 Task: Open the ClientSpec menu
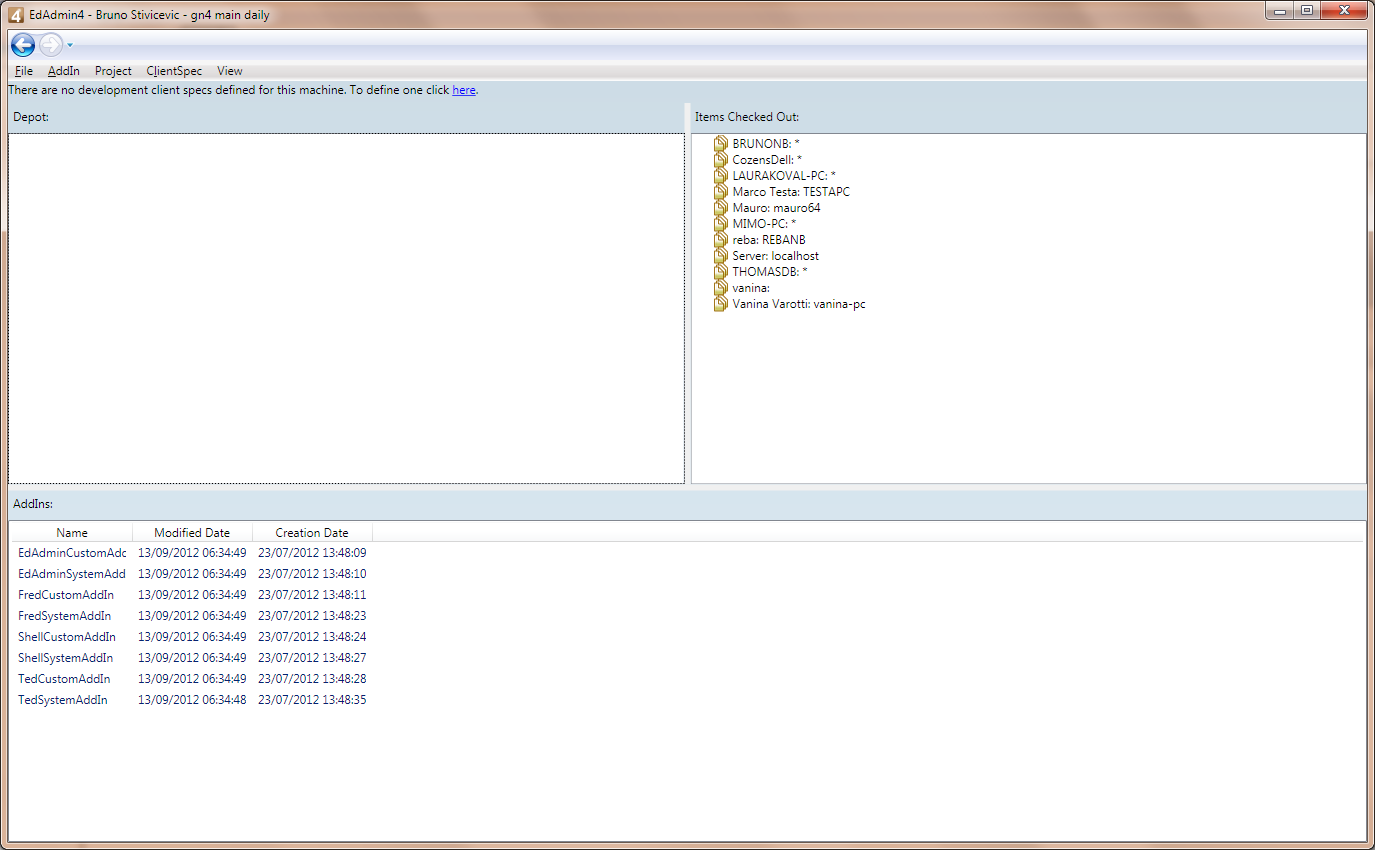pyautogui.click(x=174, y=71)
